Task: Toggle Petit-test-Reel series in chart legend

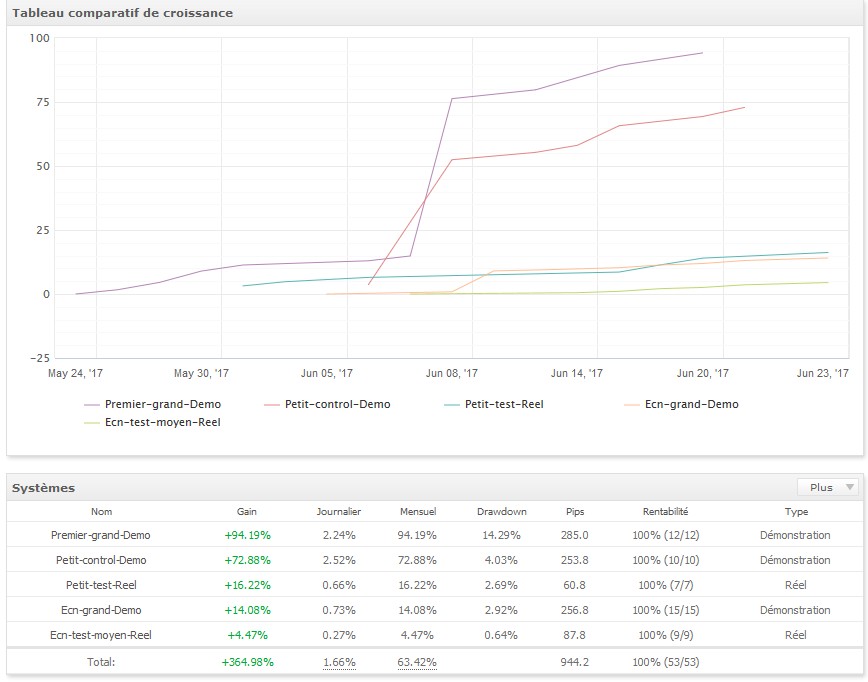Action: tap(494, 405)
